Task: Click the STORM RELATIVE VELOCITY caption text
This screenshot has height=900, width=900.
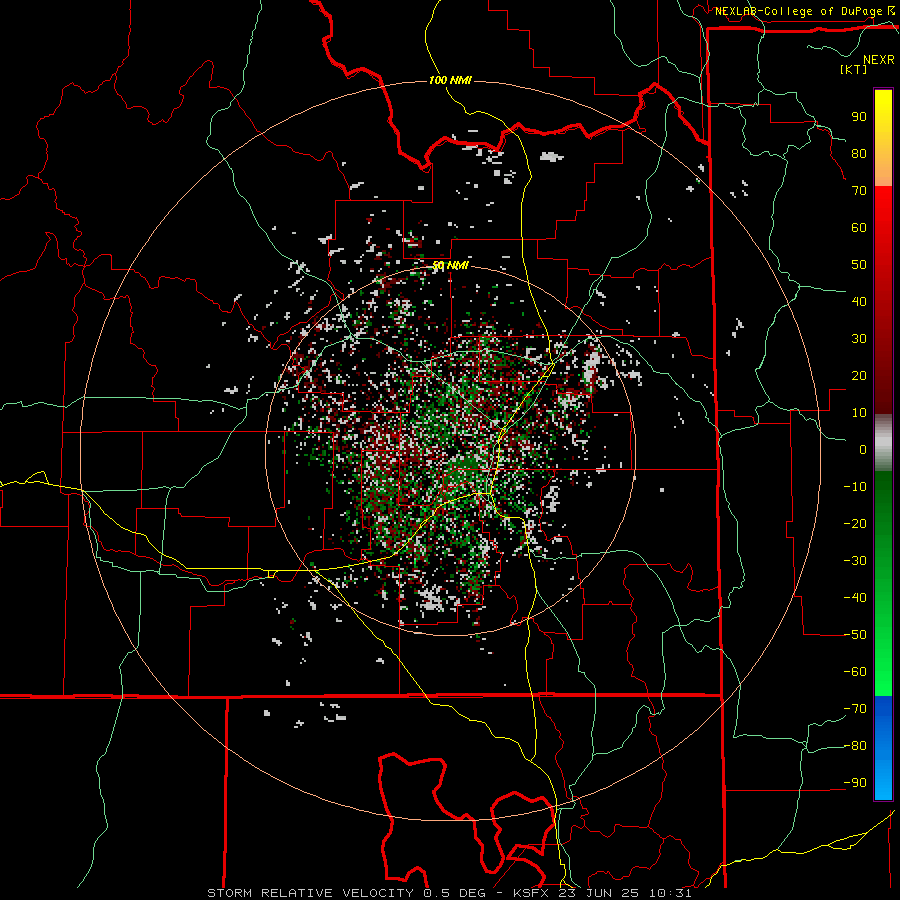Action: click(x=310, y=893)
